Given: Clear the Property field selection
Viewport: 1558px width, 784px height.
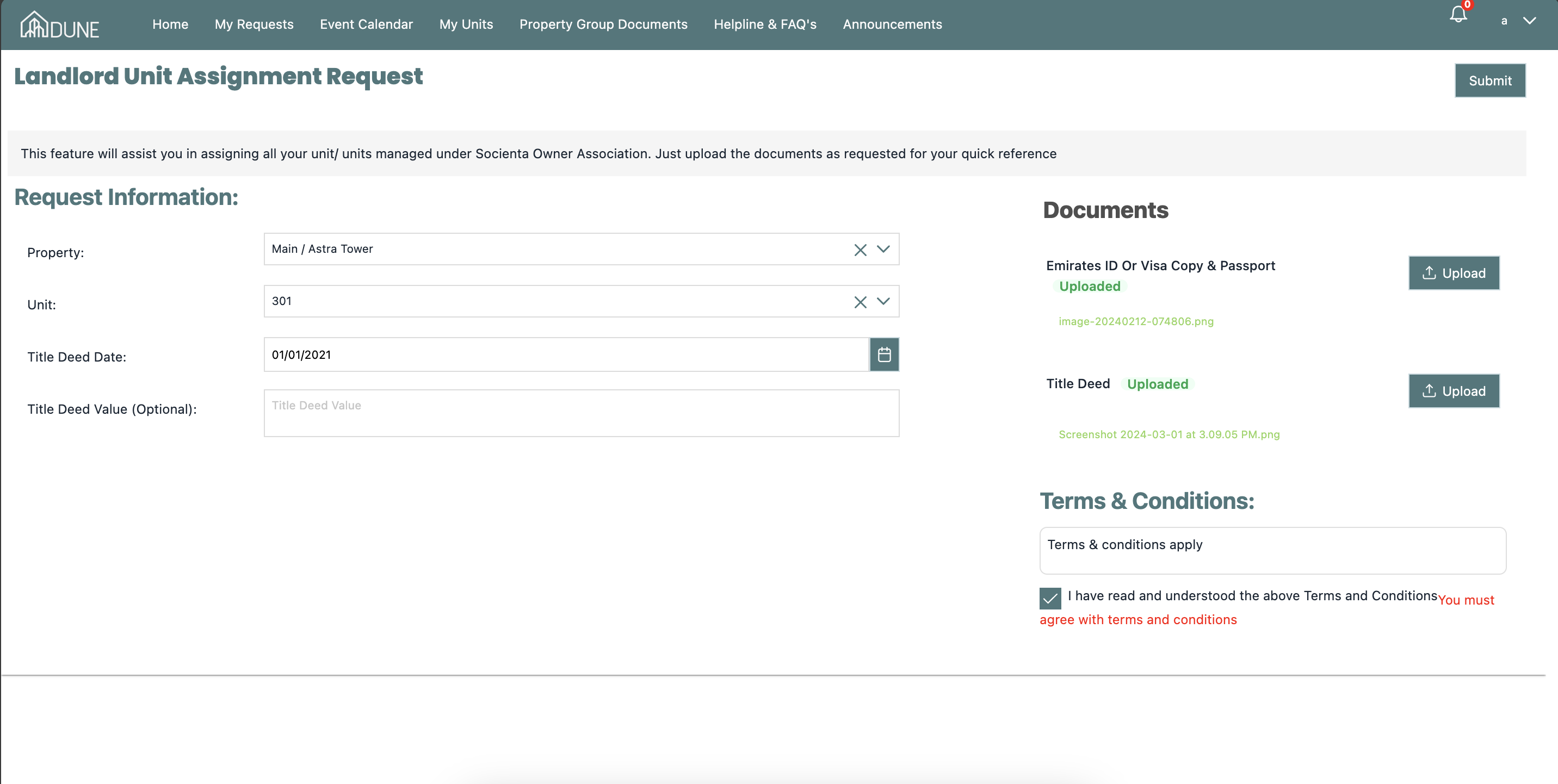Looking at the screenshot, I should pyautogui.click(x=860, y=250).
